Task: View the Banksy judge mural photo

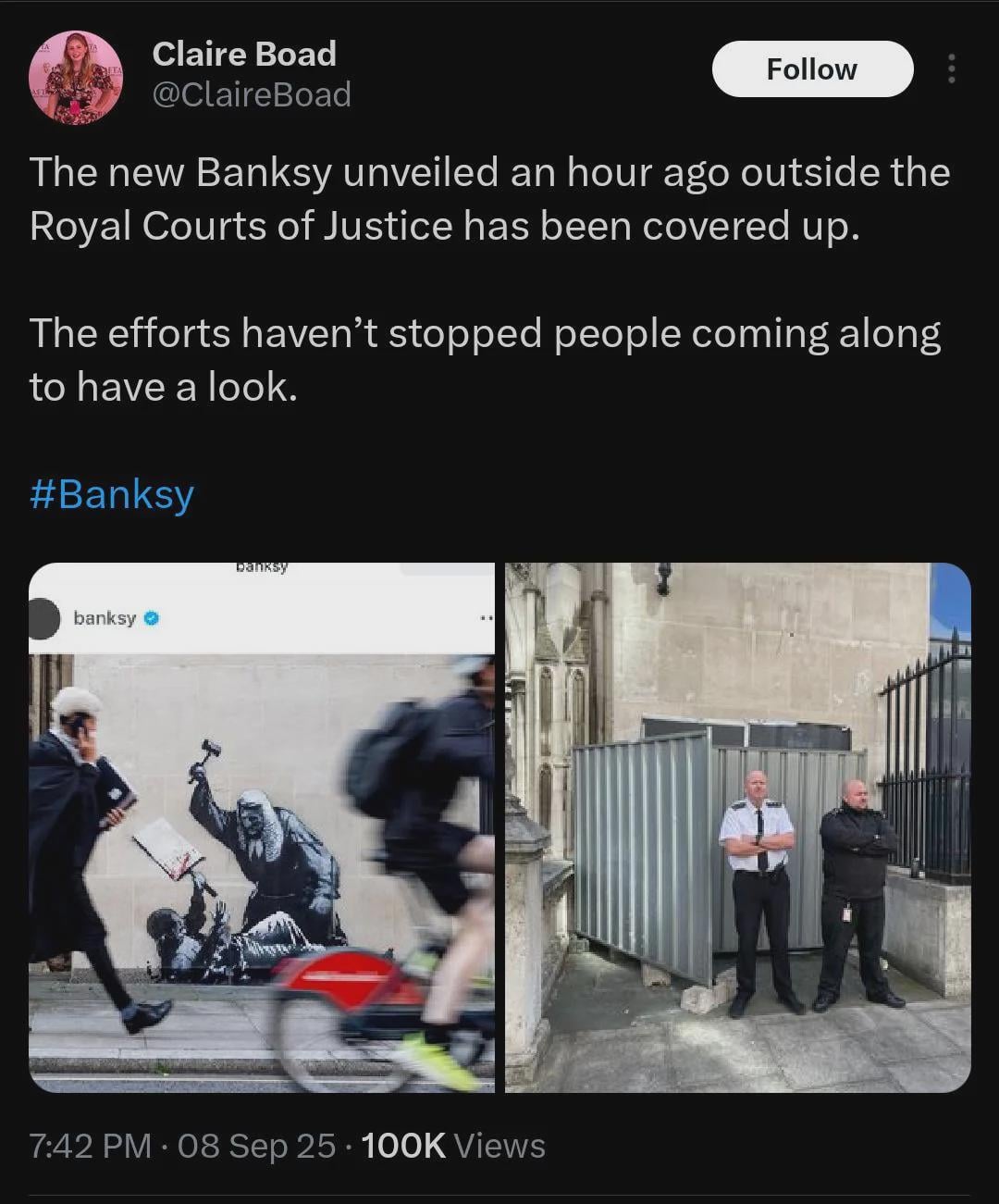Action: 262,827
